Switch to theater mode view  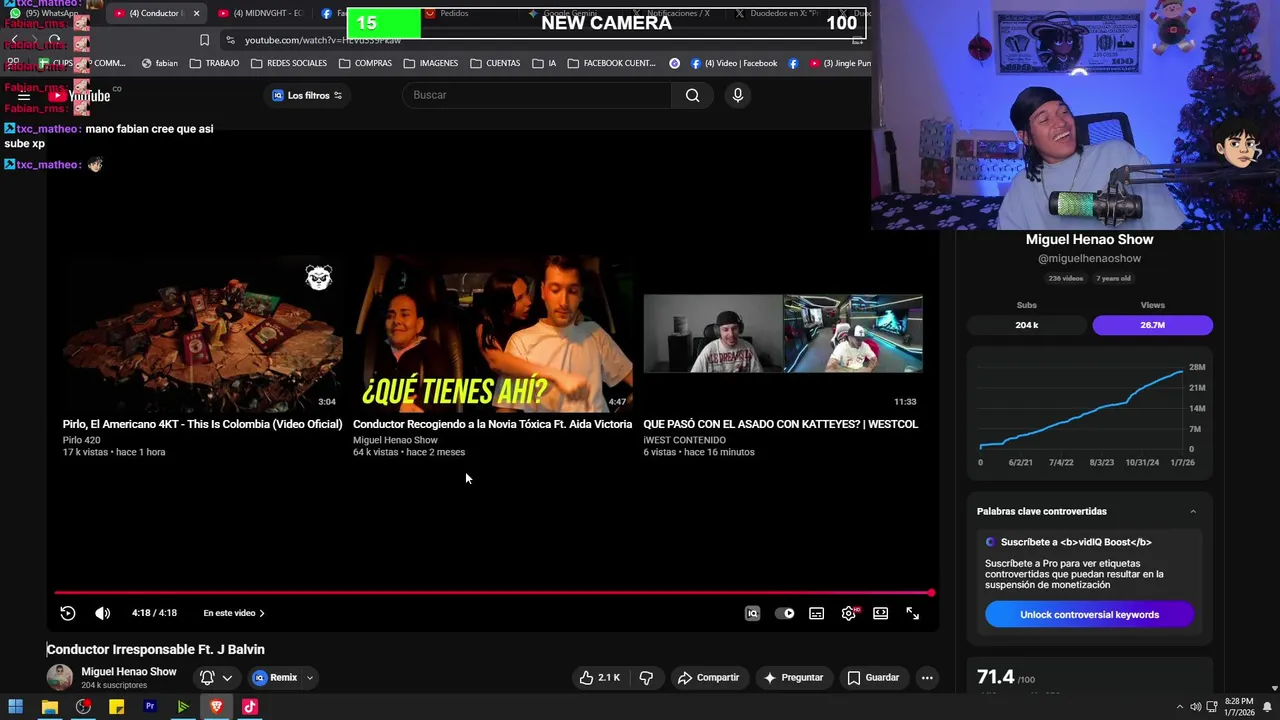pyautogui.click(x=880, y=613)
